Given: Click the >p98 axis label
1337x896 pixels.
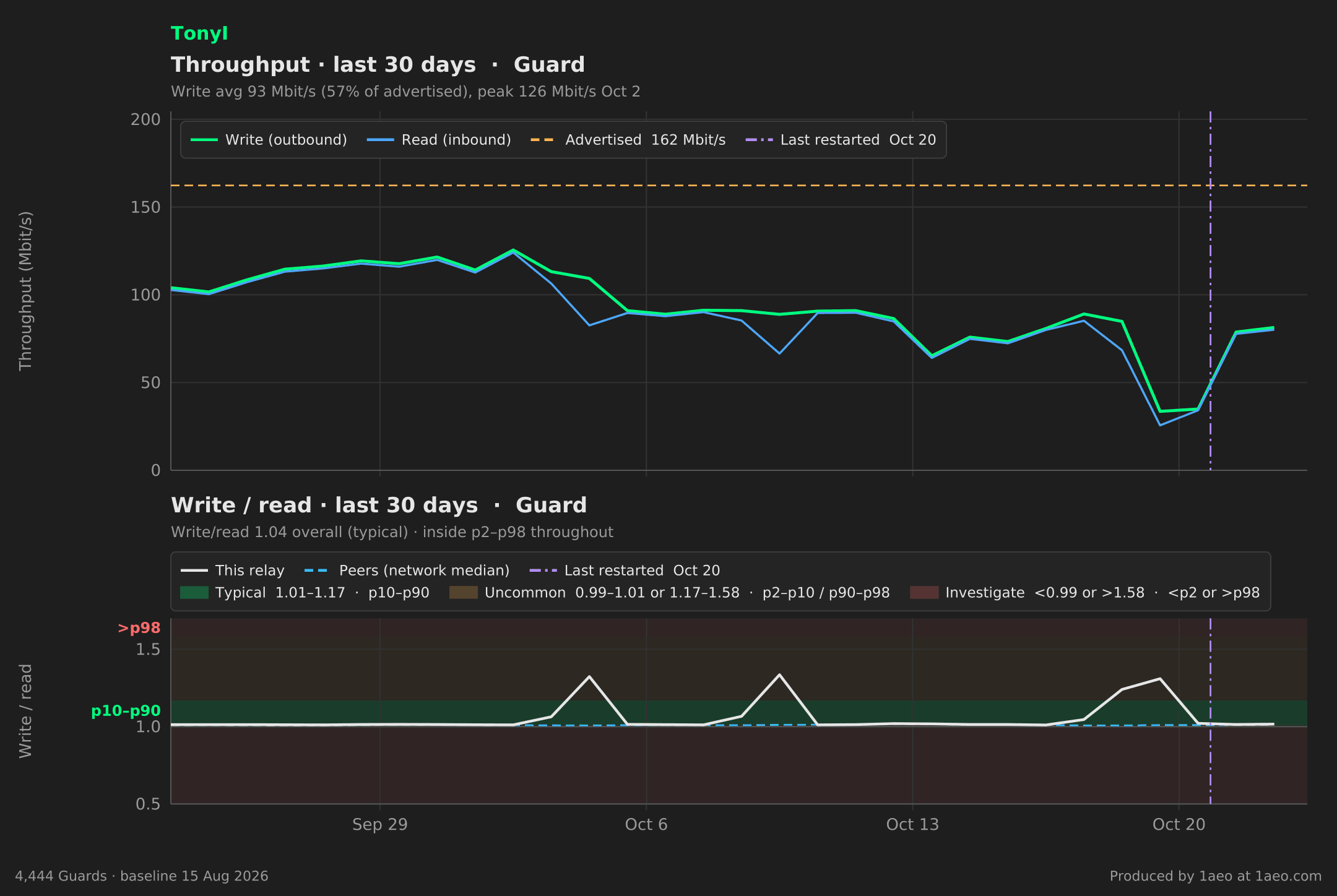Looking at the screenshot, I should pos(139,628).
